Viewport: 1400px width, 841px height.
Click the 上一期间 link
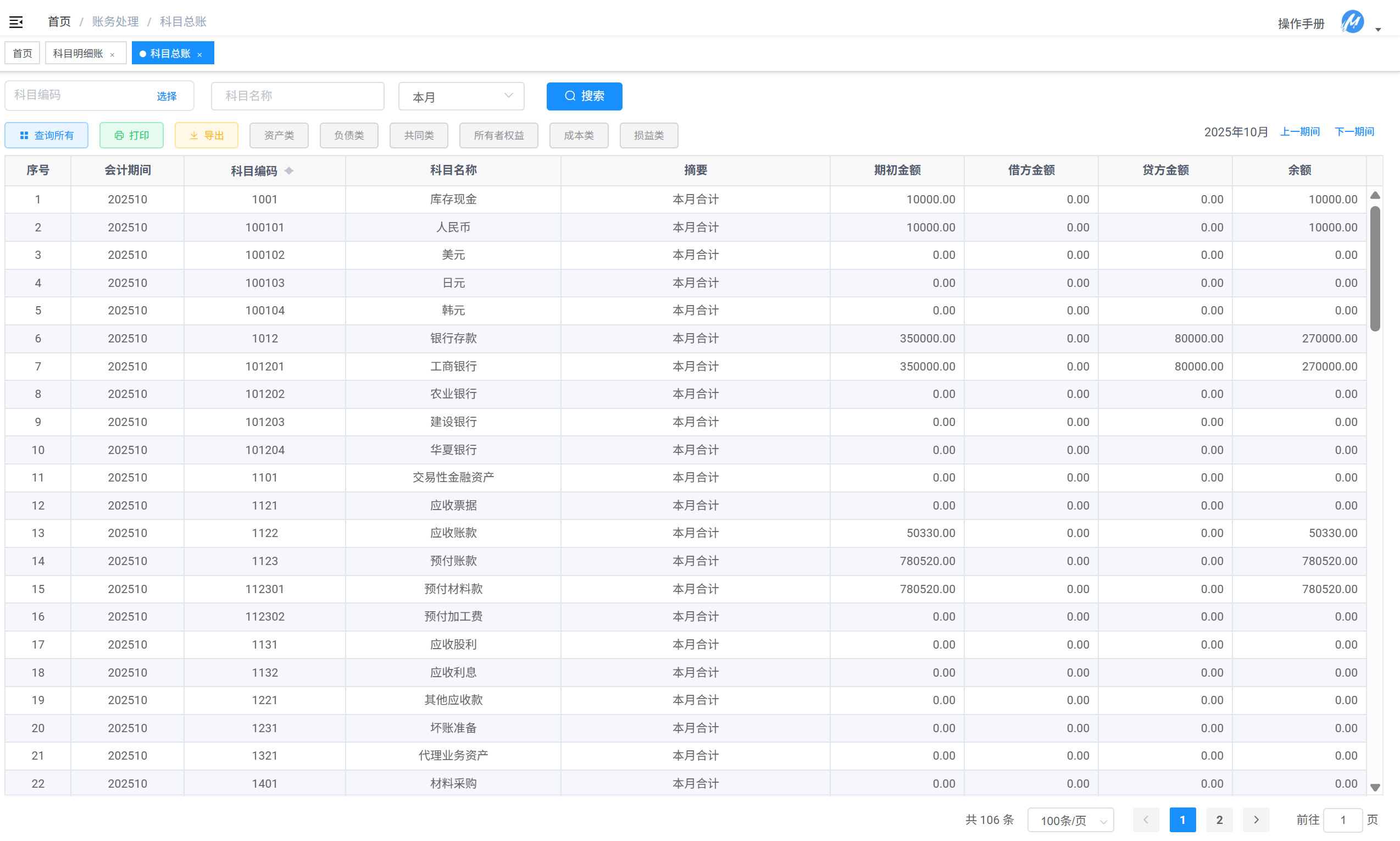click(x=1299, y=131)
